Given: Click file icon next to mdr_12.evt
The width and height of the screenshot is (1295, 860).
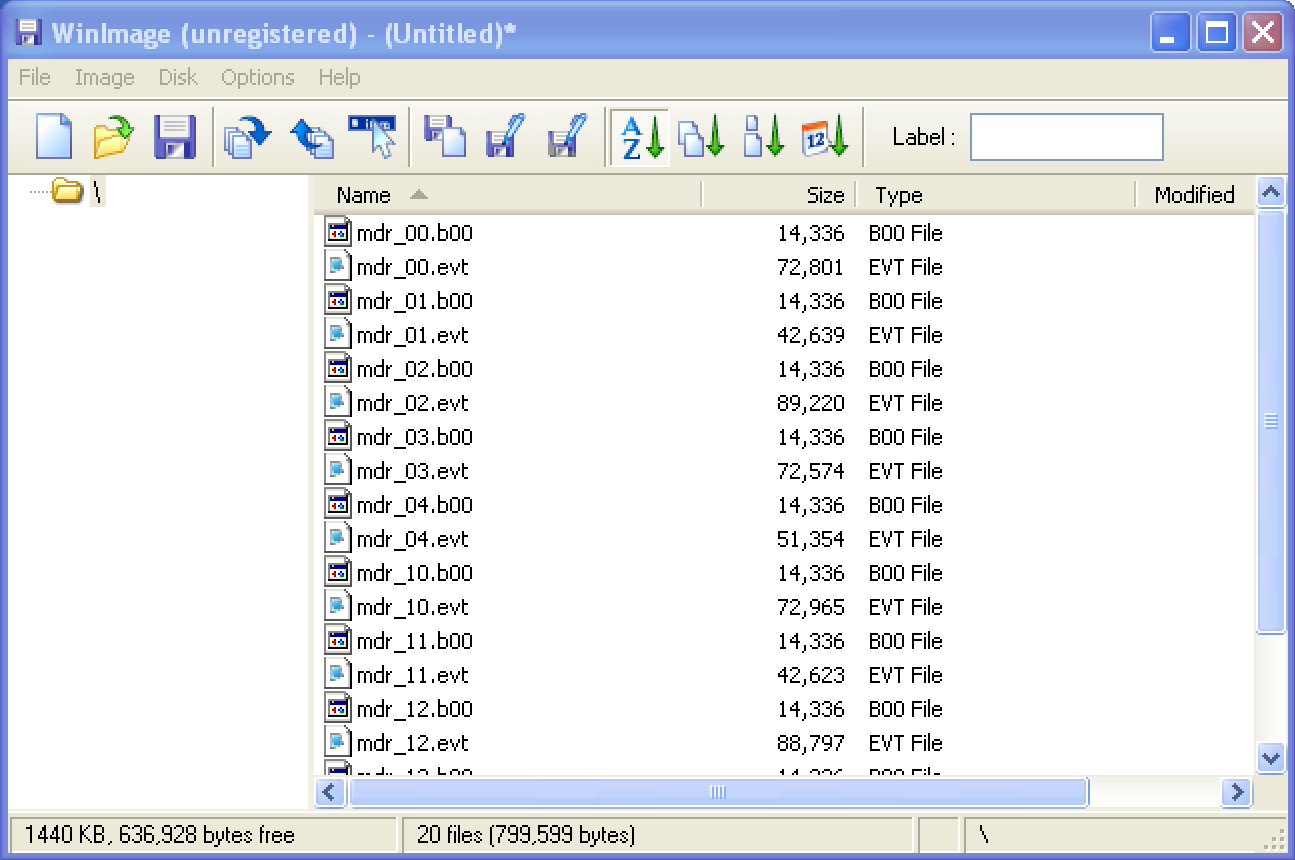Looking at the screenshot, I should (x=339, y=742).
